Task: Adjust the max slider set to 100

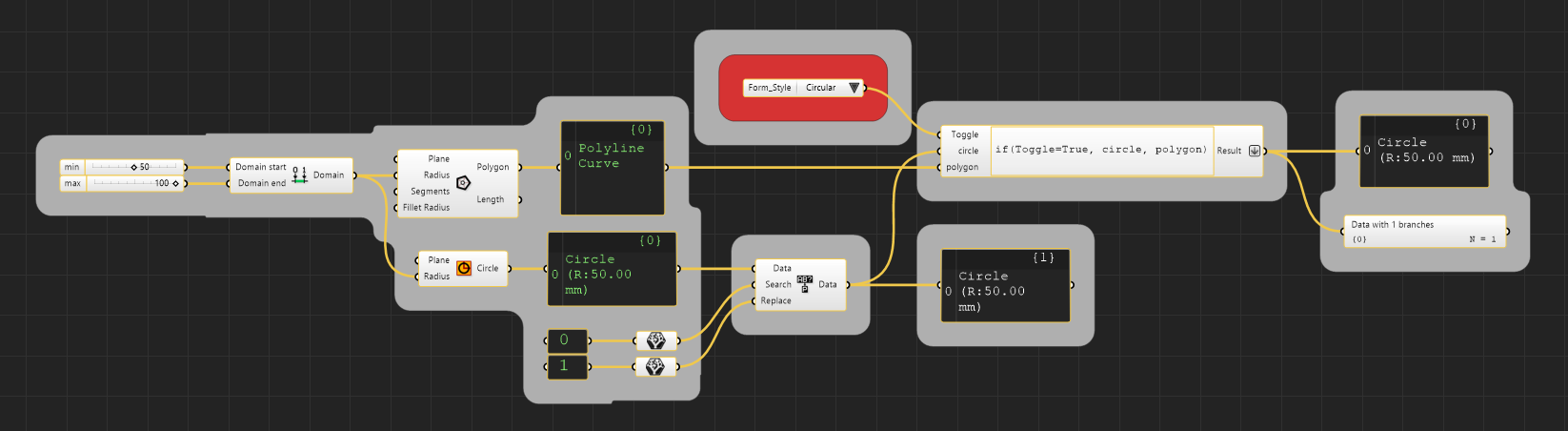Action: [135, 183]
